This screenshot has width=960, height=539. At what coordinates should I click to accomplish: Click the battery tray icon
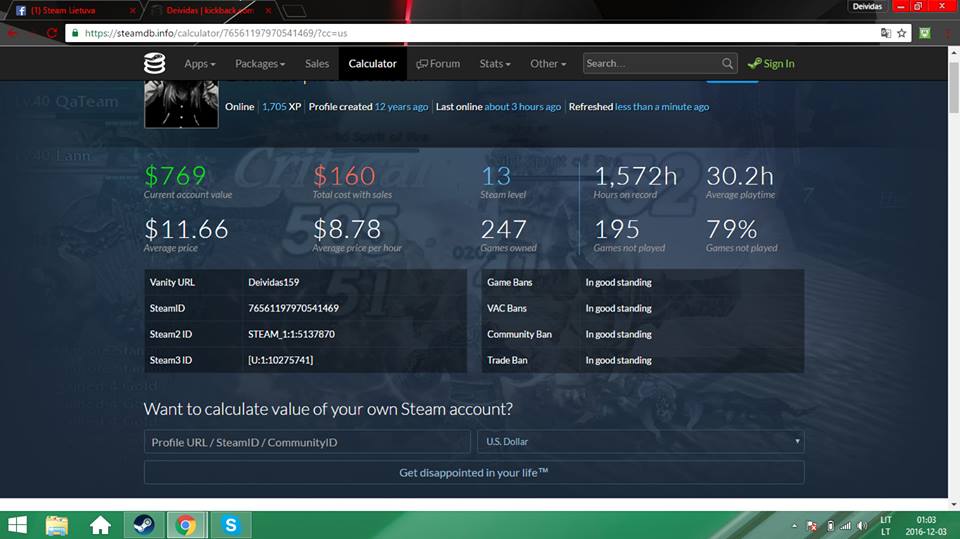tap(830, 526)
